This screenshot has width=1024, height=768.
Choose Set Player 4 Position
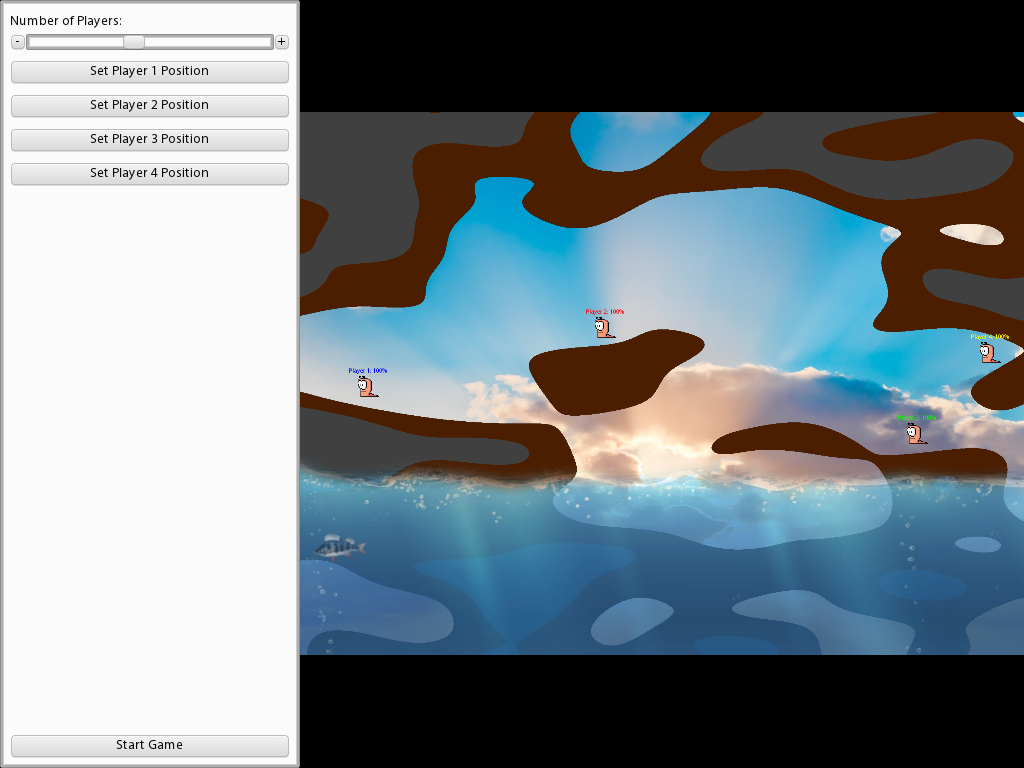[149, 173]
